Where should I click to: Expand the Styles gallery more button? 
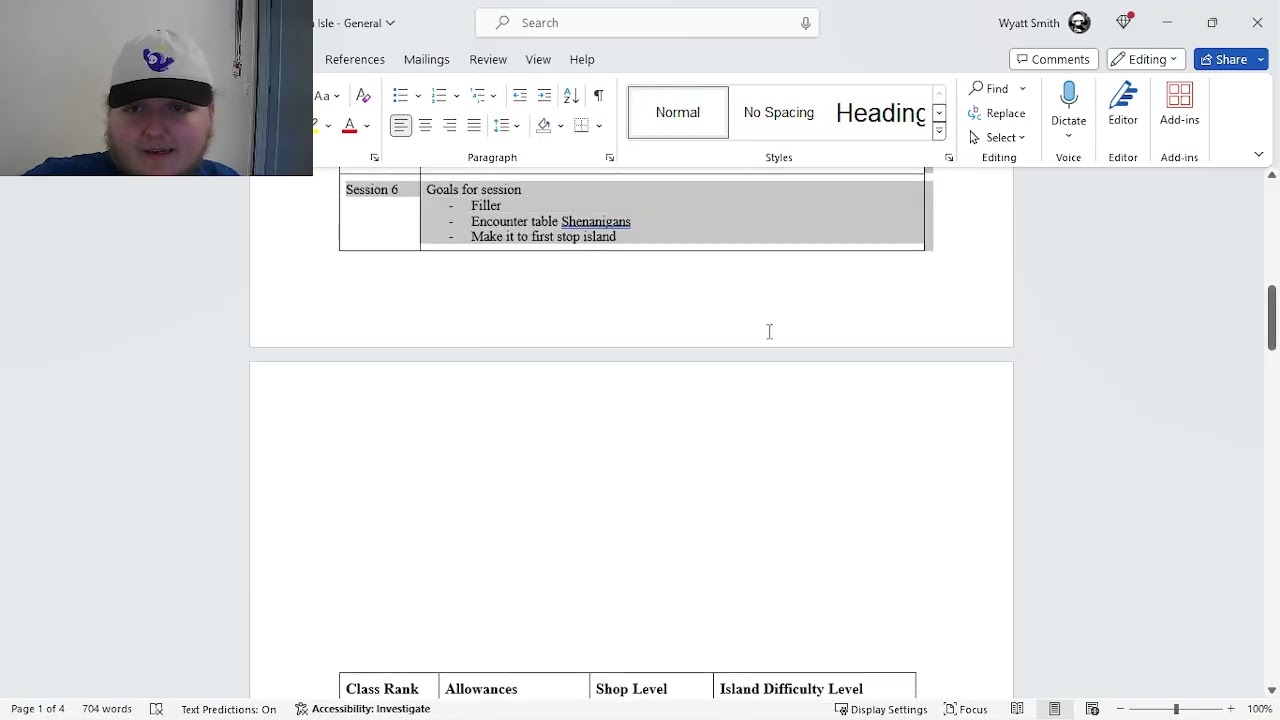[x=939, y=132]
